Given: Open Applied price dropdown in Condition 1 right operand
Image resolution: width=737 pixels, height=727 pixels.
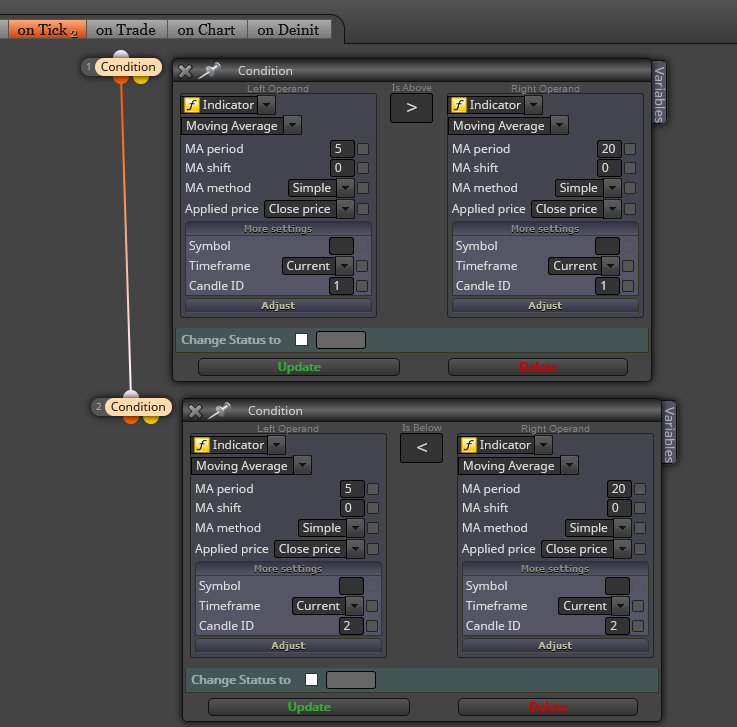Looking at the screenshot, I should pyautogui.click(x=612, y=209).
